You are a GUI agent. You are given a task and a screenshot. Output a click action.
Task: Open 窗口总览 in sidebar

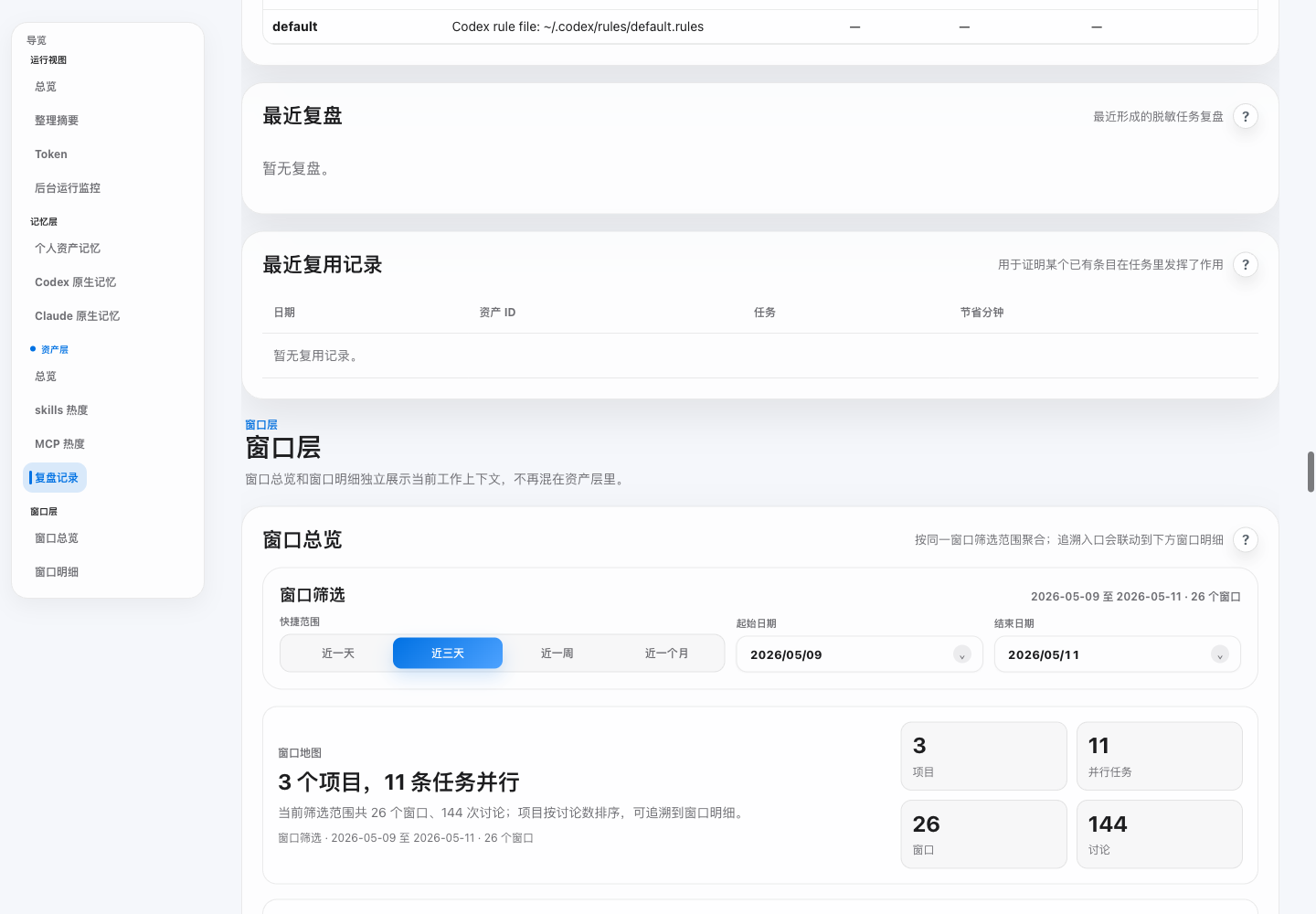pos(57,538)
